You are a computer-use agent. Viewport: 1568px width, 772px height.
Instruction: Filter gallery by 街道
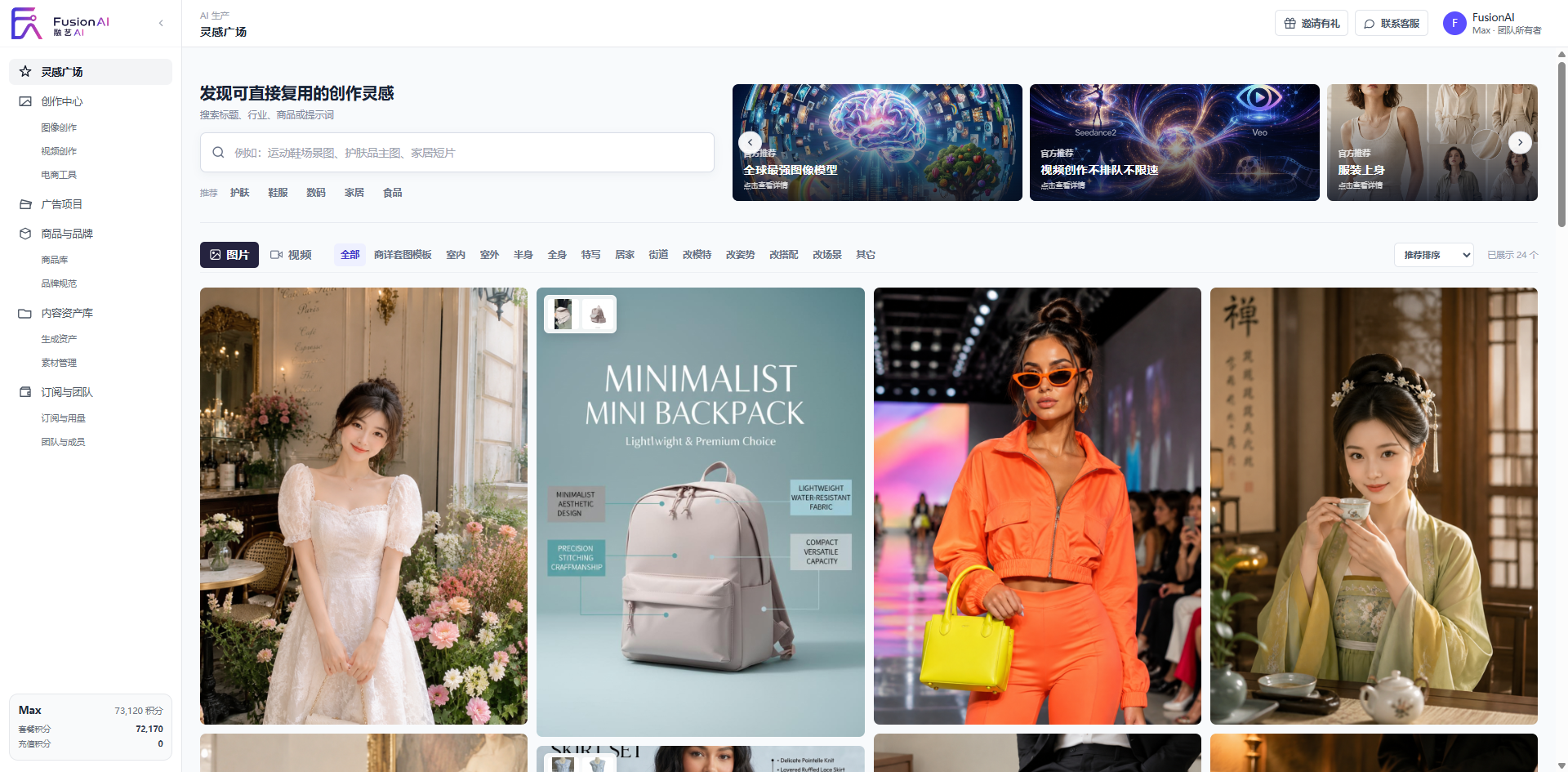tap(658, 255)
